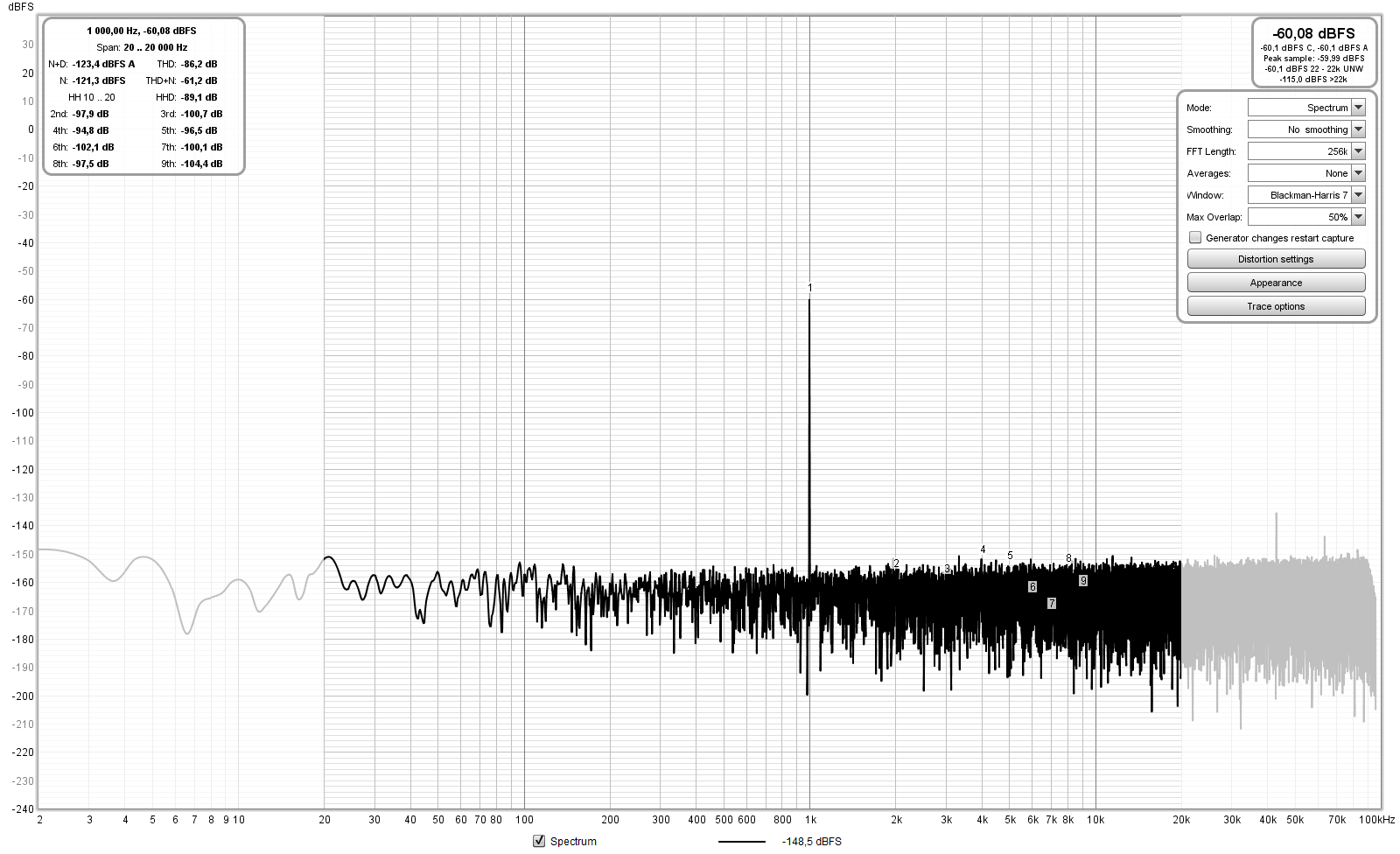Click the 9th harmonic -104,4 dB value
Viewport: 1400px width, 854px height.
coord(201,164)
